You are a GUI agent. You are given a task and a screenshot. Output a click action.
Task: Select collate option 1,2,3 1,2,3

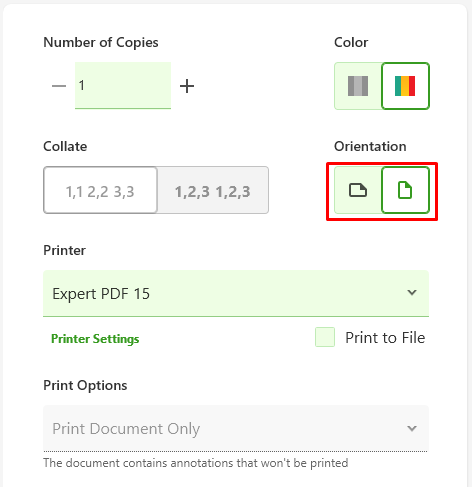tap(213, 190)
